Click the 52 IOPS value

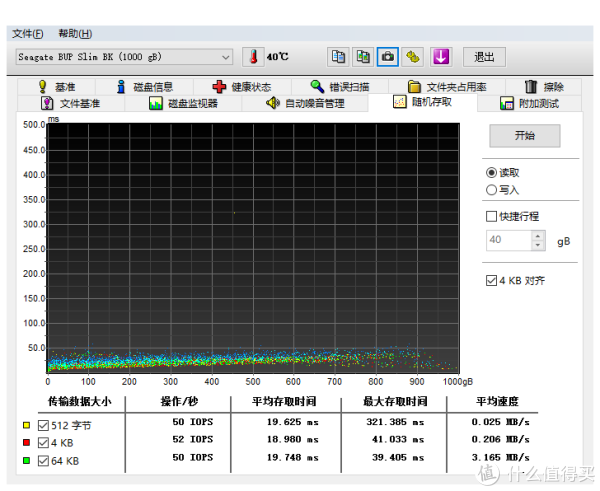point(192,439)
